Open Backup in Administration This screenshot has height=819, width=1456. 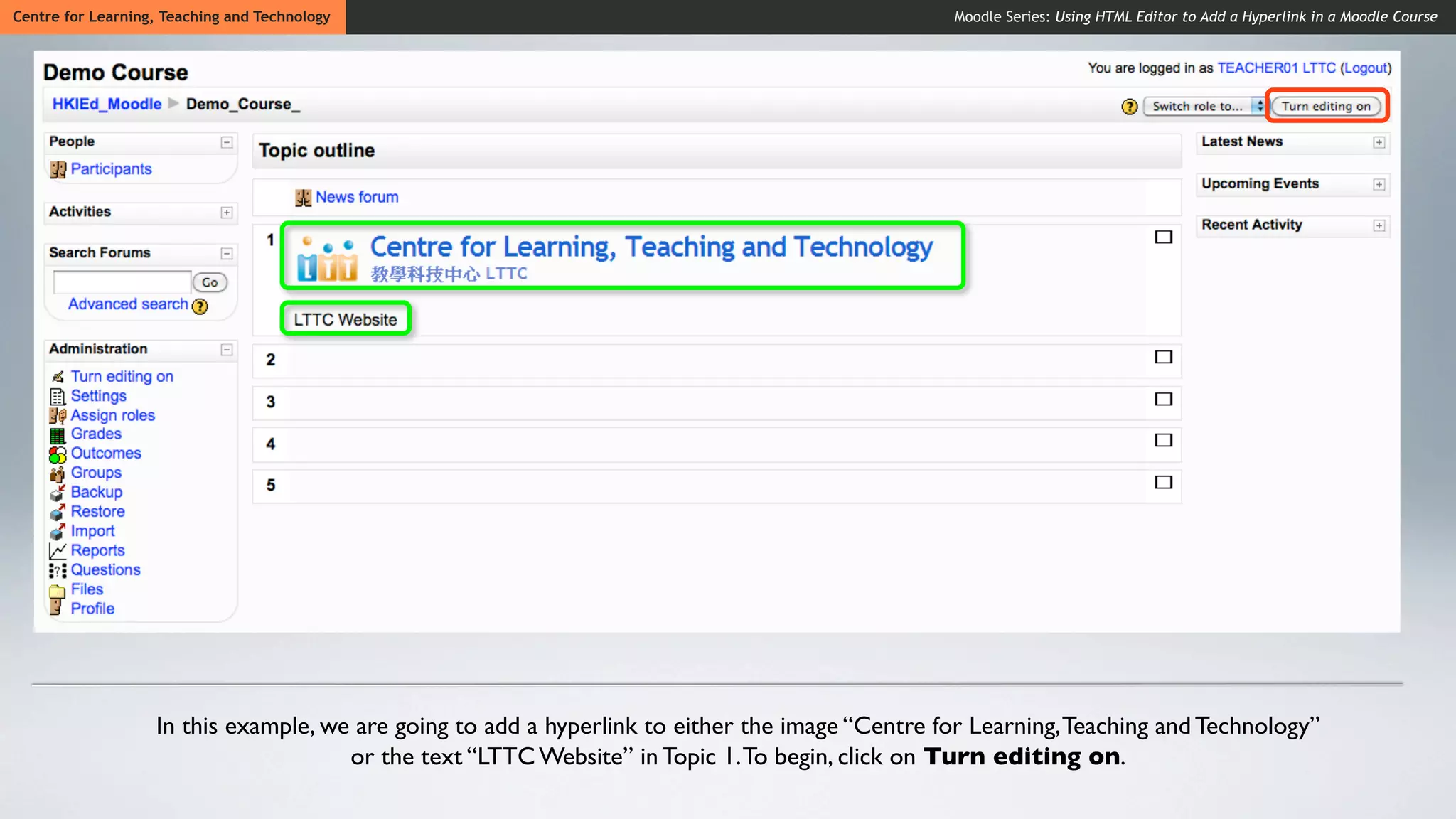point(96,492)
